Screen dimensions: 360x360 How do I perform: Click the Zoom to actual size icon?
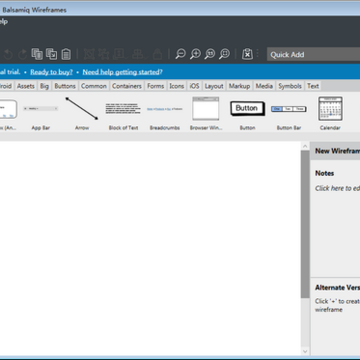coord(210,54)
